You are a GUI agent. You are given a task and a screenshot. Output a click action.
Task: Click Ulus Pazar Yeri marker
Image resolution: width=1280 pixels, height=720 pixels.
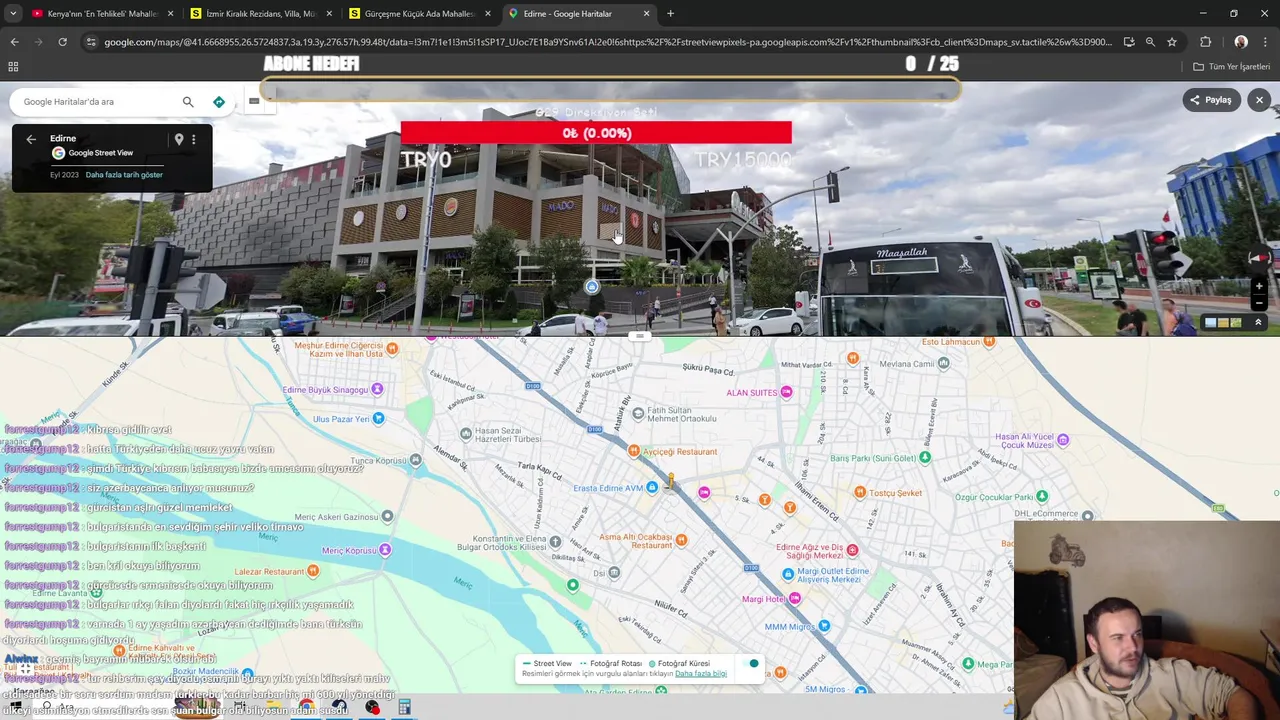coord(378,419)
